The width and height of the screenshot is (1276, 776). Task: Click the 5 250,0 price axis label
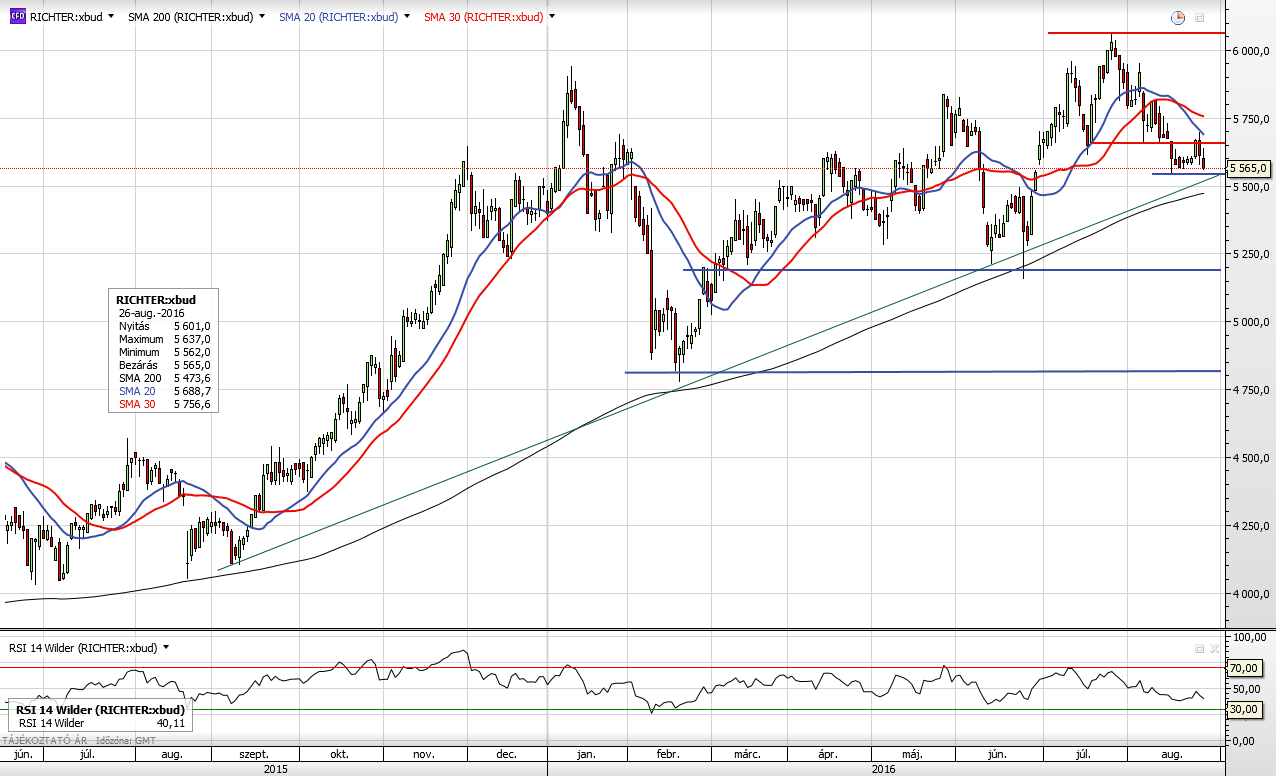[1251, 255]
